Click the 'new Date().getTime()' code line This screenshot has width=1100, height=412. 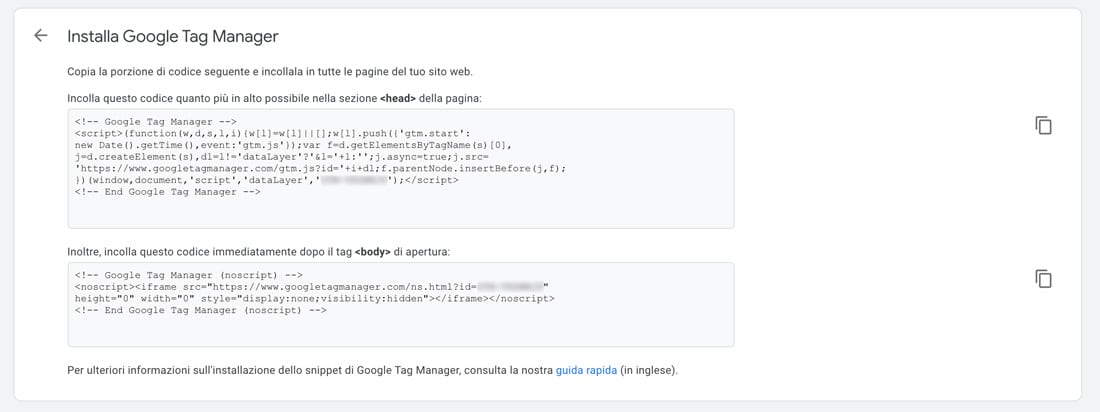(294, 145)
